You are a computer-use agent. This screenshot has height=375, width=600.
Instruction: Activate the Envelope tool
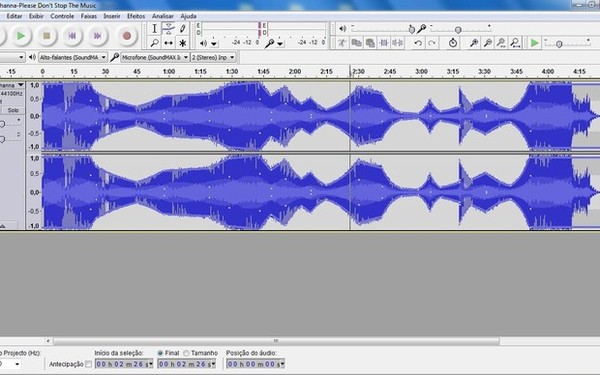tap(168, 29)
